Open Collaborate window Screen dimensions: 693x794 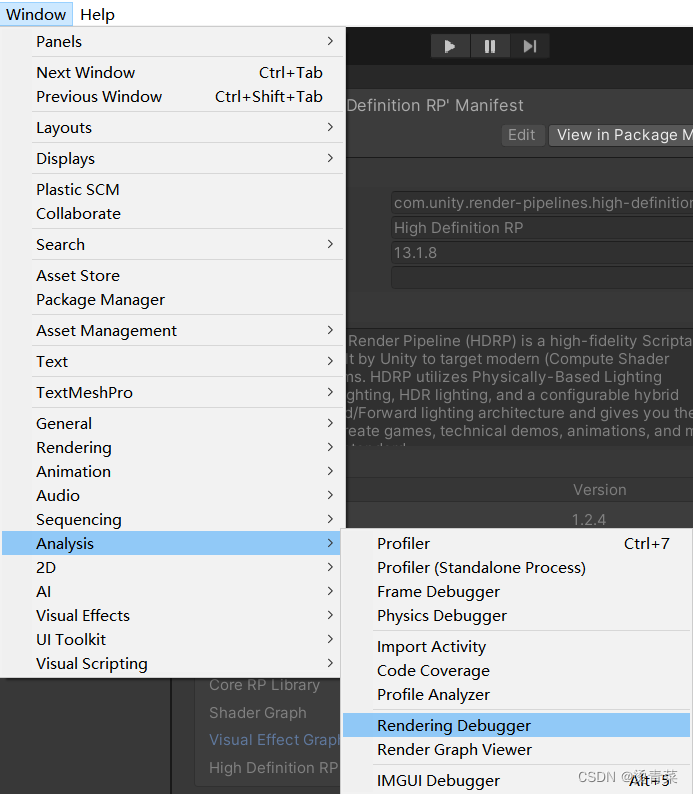click(x=173, y=214)
